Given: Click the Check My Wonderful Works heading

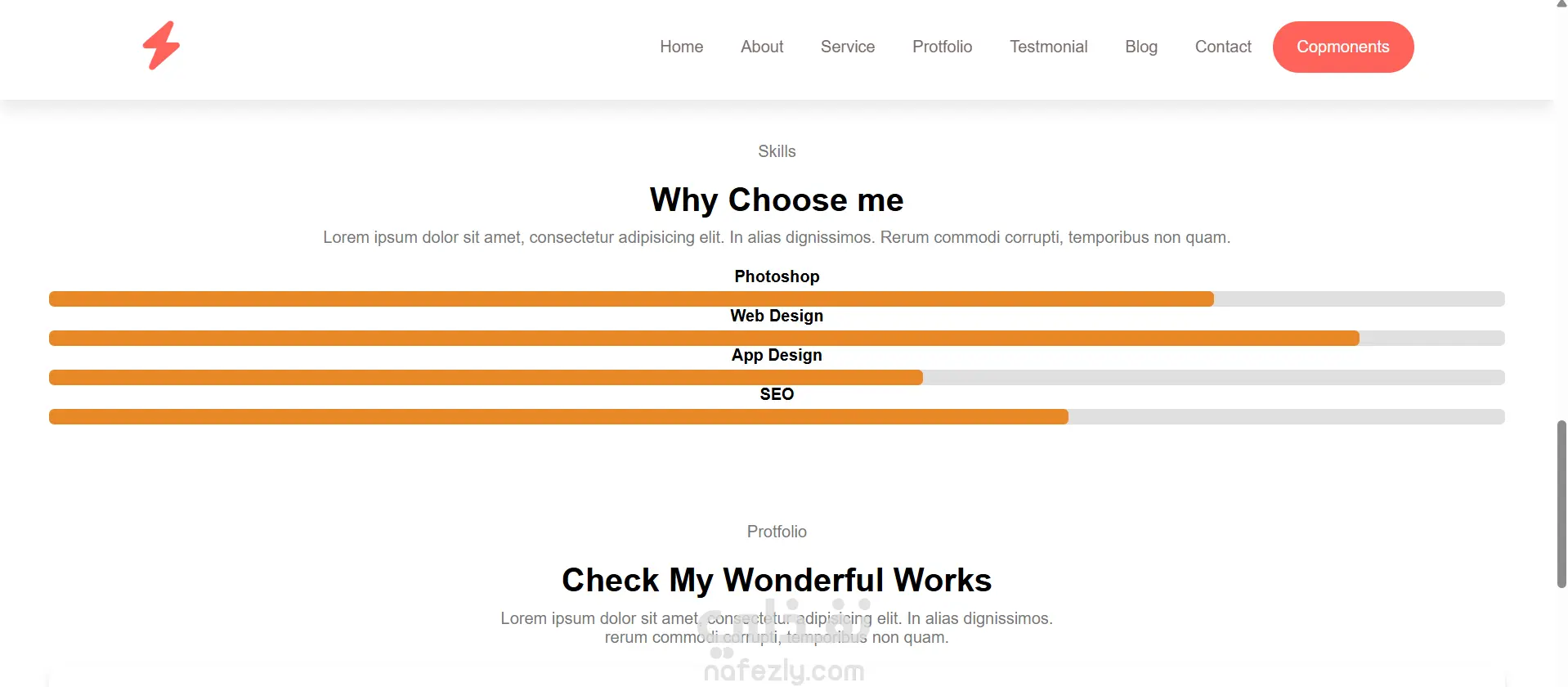Looking at the screenshot, I should [x=777, y=580].
